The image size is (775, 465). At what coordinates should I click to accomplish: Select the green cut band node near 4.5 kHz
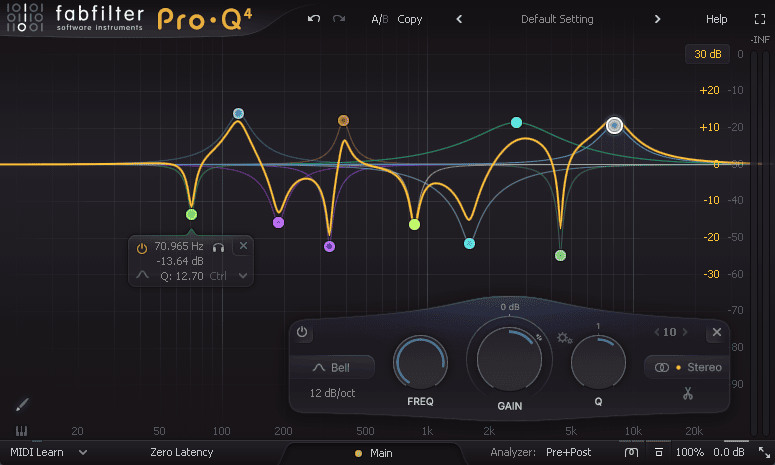point(560,255)
